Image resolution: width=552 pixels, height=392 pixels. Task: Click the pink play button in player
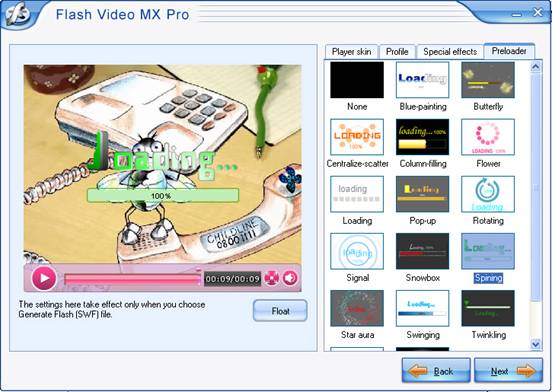[x=44, y=278]
